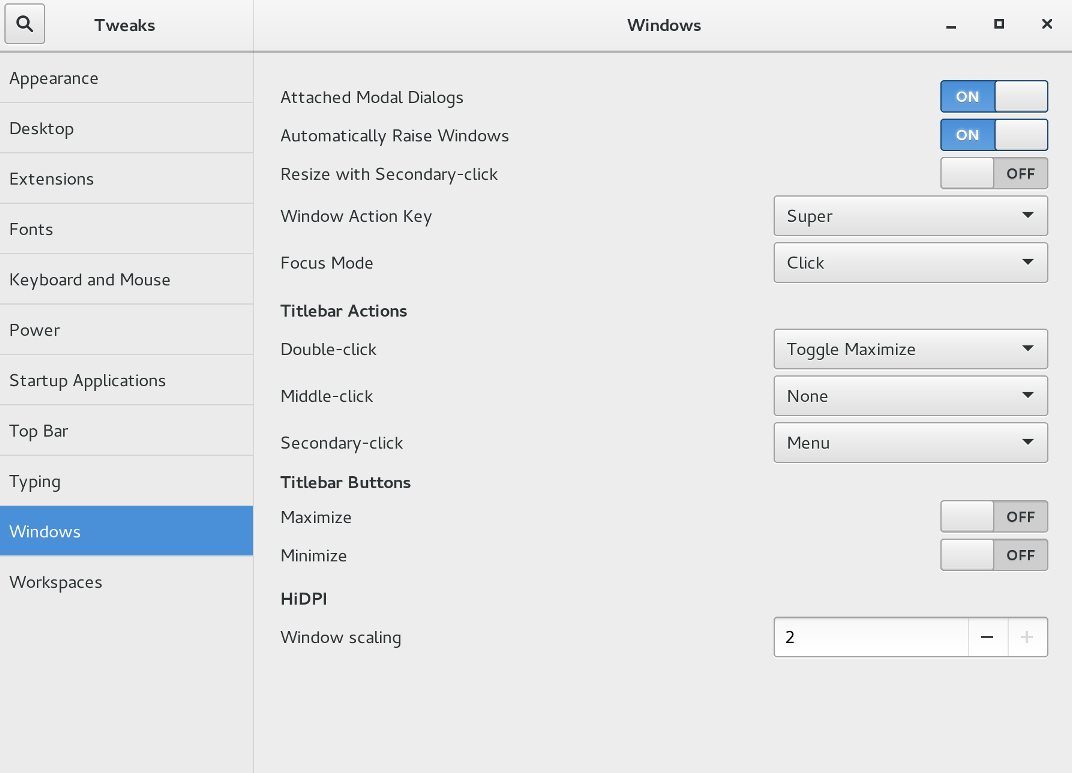This screenshot has width=1072, height=773.
Task: Select Desktop in the sidebar
Action: click(126, 128)
